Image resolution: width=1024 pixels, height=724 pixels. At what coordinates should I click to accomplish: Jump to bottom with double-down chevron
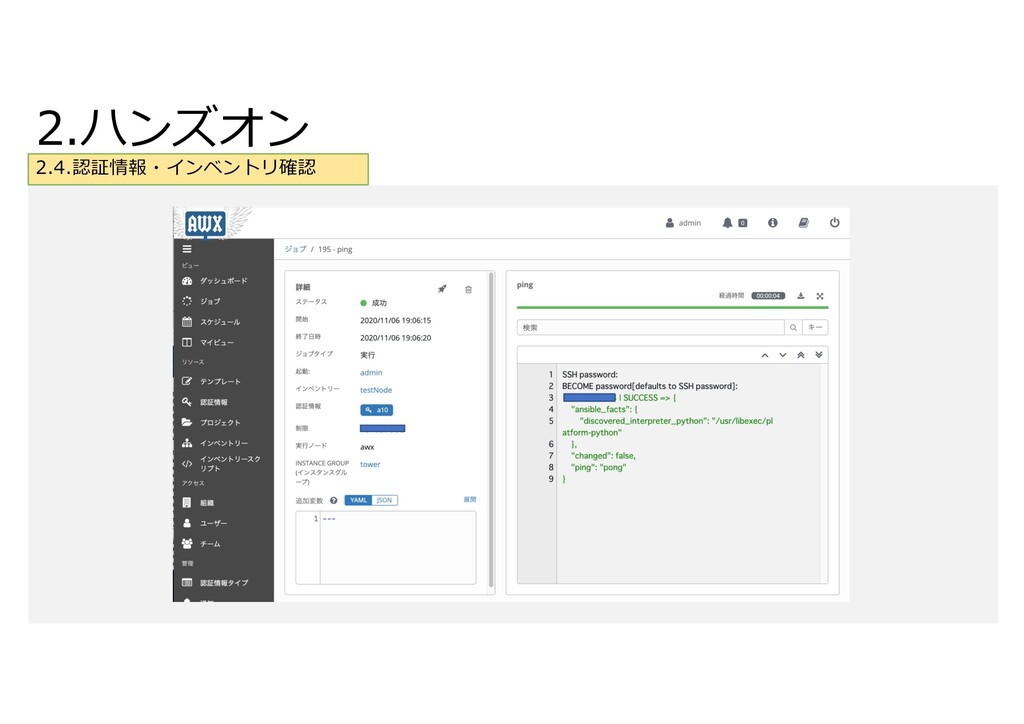(819, 354)
